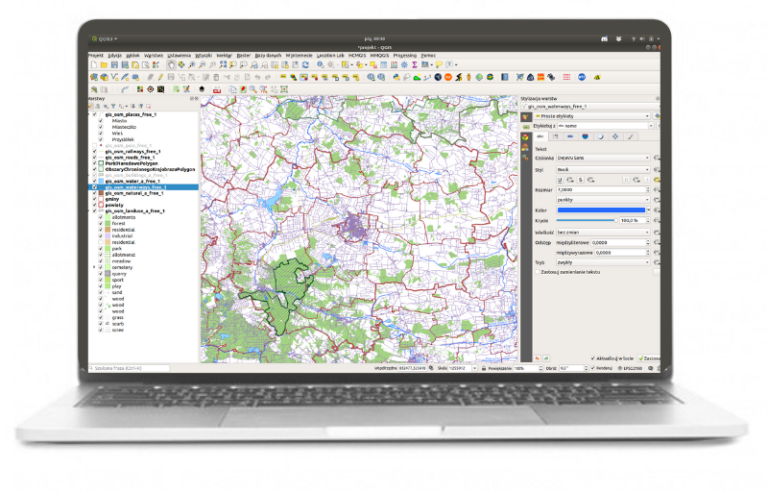Viewport: 768px width, 492px height.
Task: Click the Refresh map arrows icon
Action: click(x=306, y=65)
